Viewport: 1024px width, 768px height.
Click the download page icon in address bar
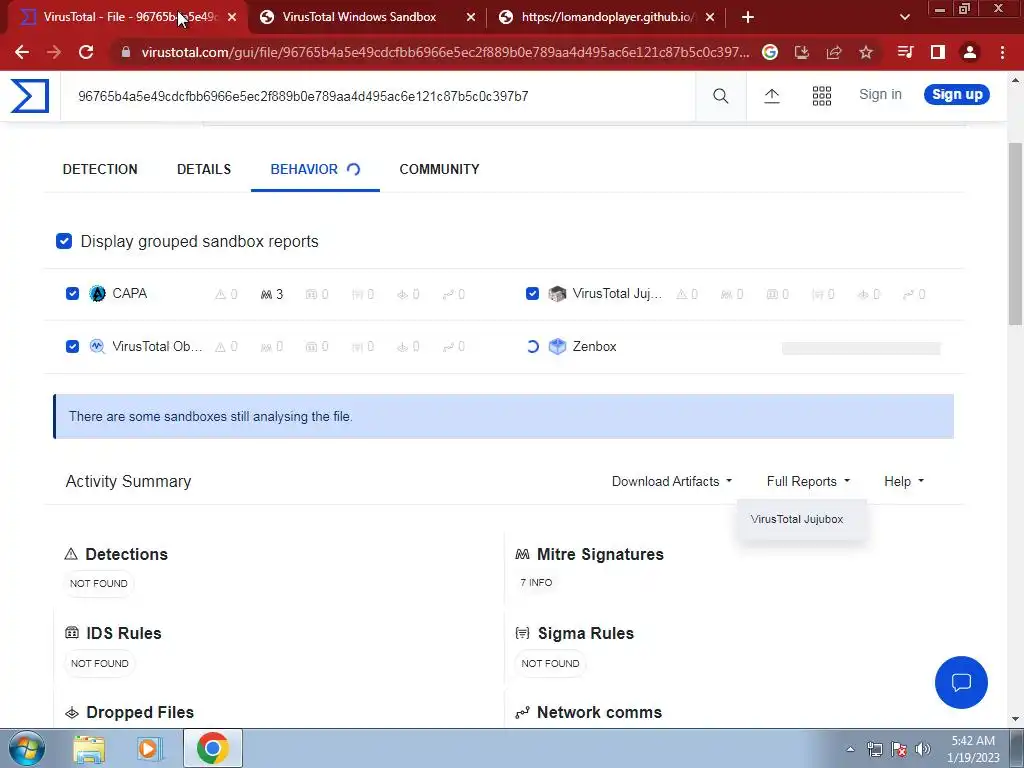pos(802,52)
